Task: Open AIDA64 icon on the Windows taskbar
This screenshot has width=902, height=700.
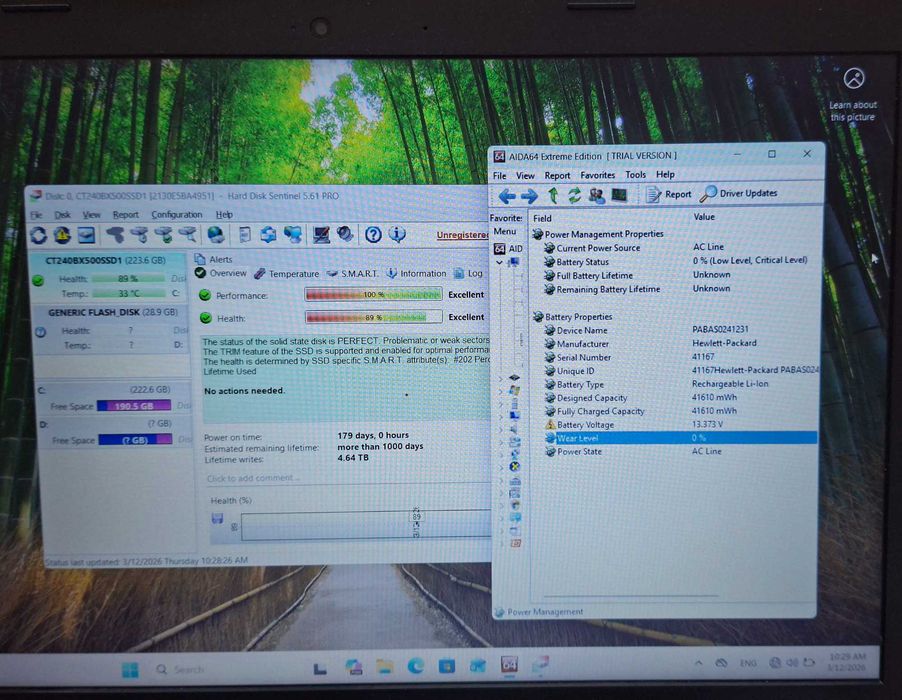Action: coord(509,665)
